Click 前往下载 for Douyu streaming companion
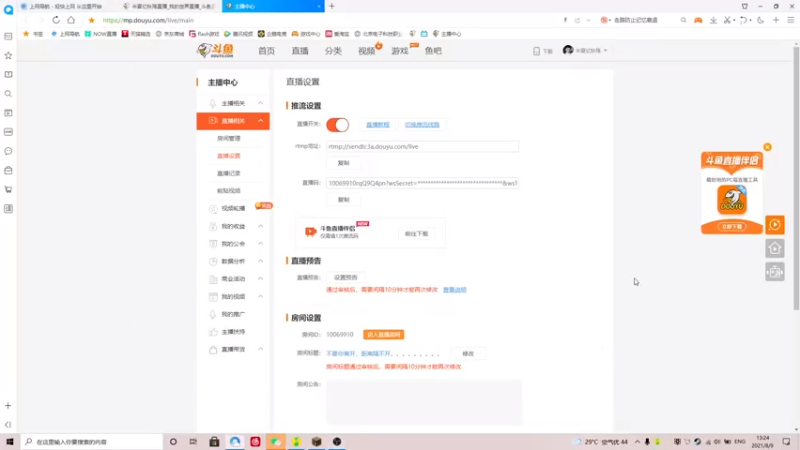This screenshot has width=800, height=450. [416, 234]
